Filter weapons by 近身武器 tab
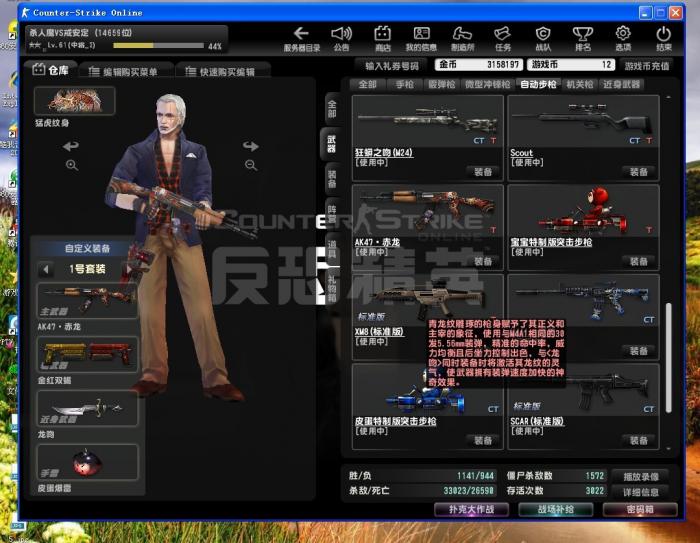The width and height of the screenshot is (700, 543). pyautogui.click(x=621, y=84)
